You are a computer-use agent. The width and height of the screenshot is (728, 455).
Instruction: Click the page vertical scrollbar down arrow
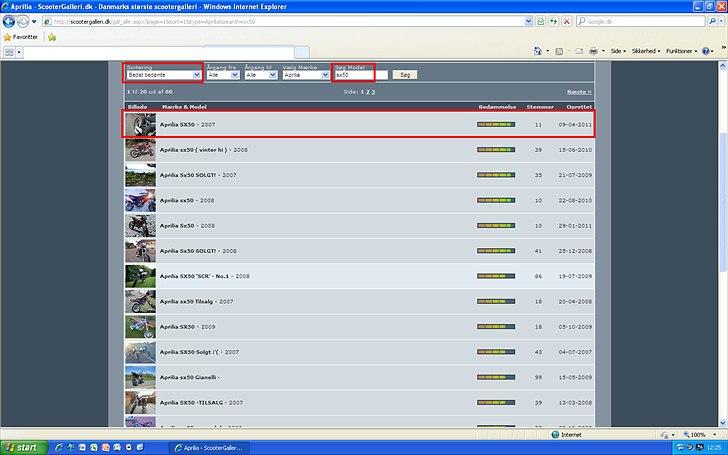722,422
